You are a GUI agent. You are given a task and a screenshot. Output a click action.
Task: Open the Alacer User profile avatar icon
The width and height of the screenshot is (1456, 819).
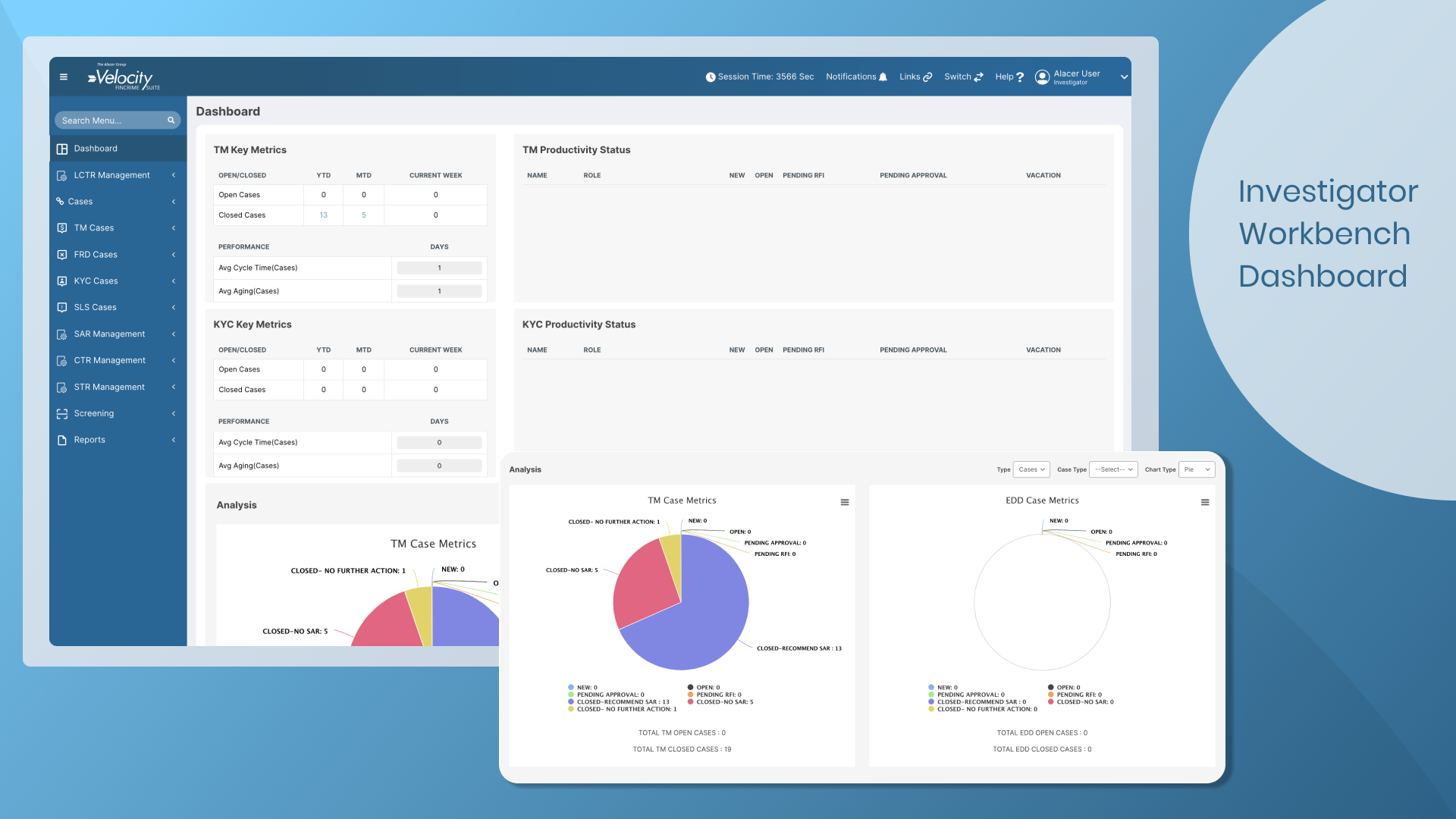[1042, 77]
